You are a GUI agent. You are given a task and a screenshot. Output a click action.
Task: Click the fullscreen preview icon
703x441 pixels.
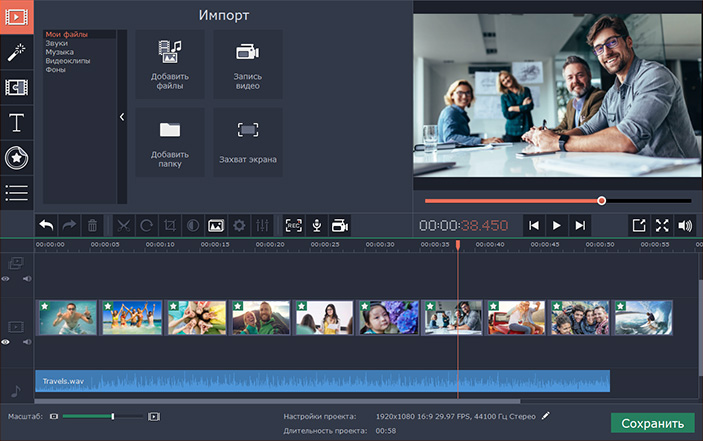[662, 226]
